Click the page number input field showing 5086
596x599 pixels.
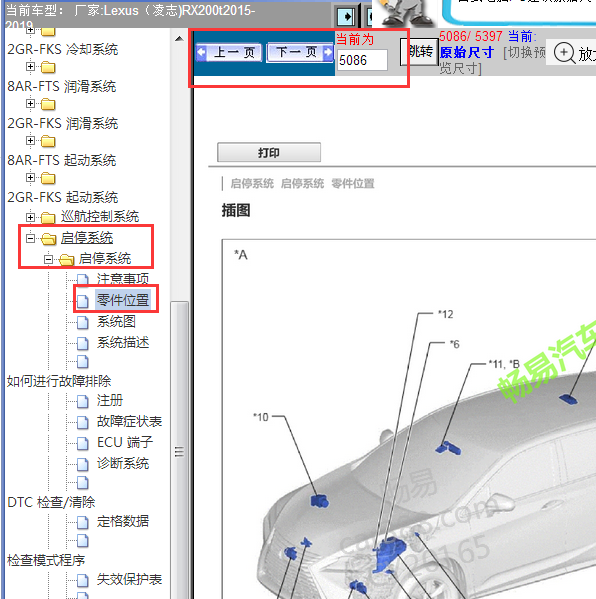362,60
